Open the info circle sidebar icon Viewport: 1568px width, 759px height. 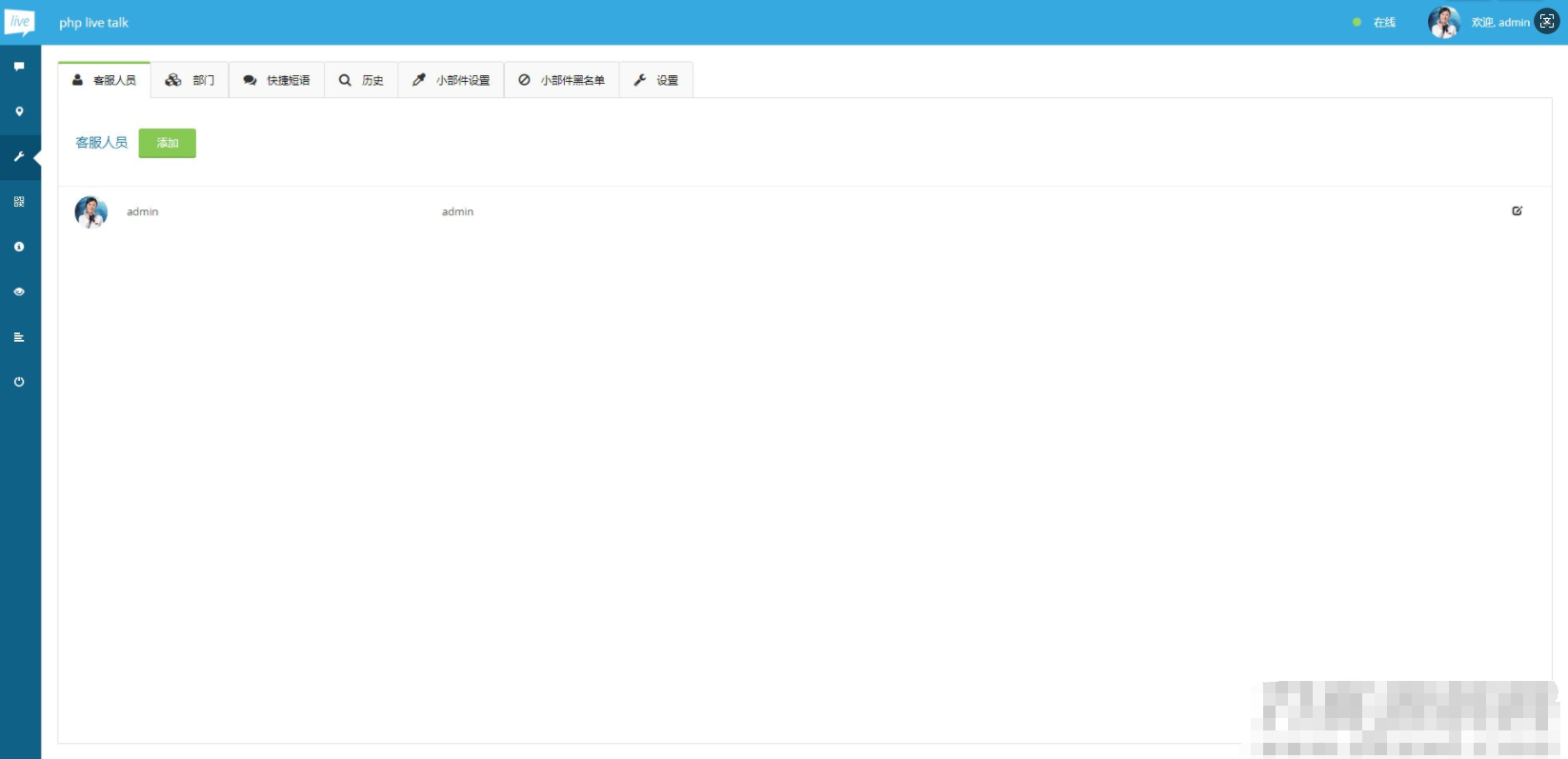tap(19, 247)
